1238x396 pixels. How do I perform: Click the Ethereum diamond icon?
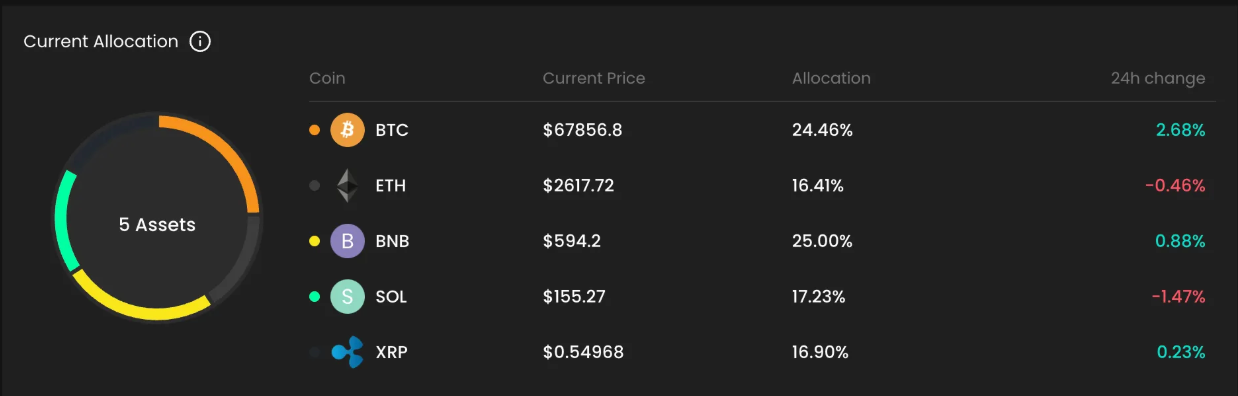(348, 186)
